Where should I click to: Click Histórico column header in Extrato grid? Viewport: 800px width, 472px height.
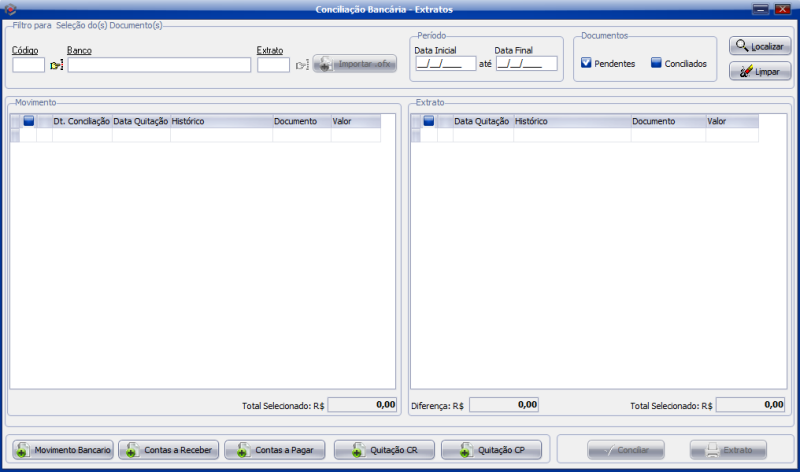click(570, 121)
